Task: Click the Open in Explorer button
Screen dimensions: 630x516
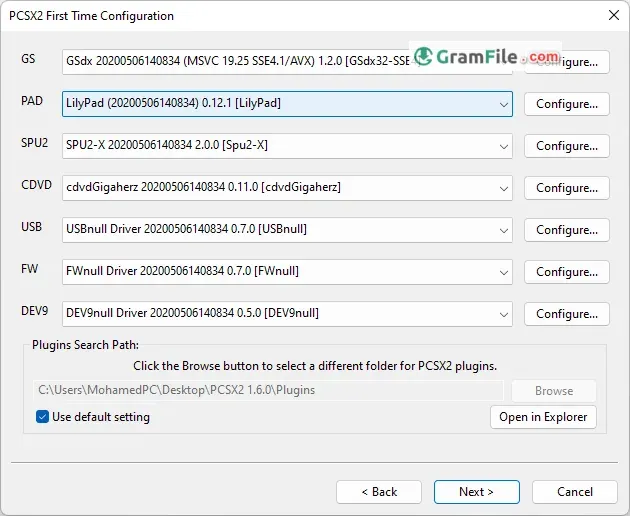Action: tap(543, 417)
